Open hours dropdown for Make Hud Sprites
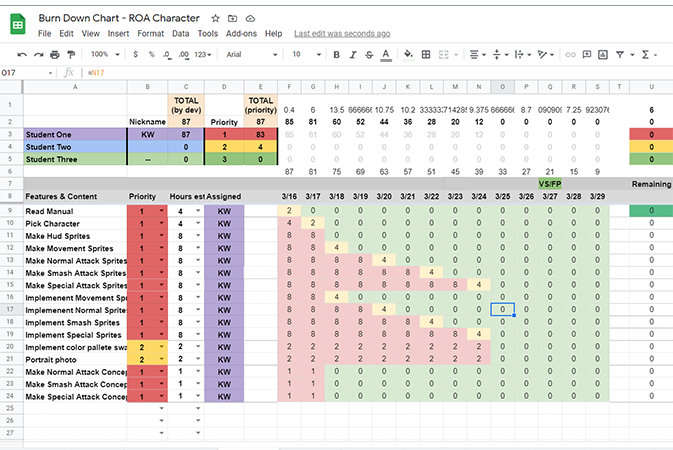 (198, 235)
